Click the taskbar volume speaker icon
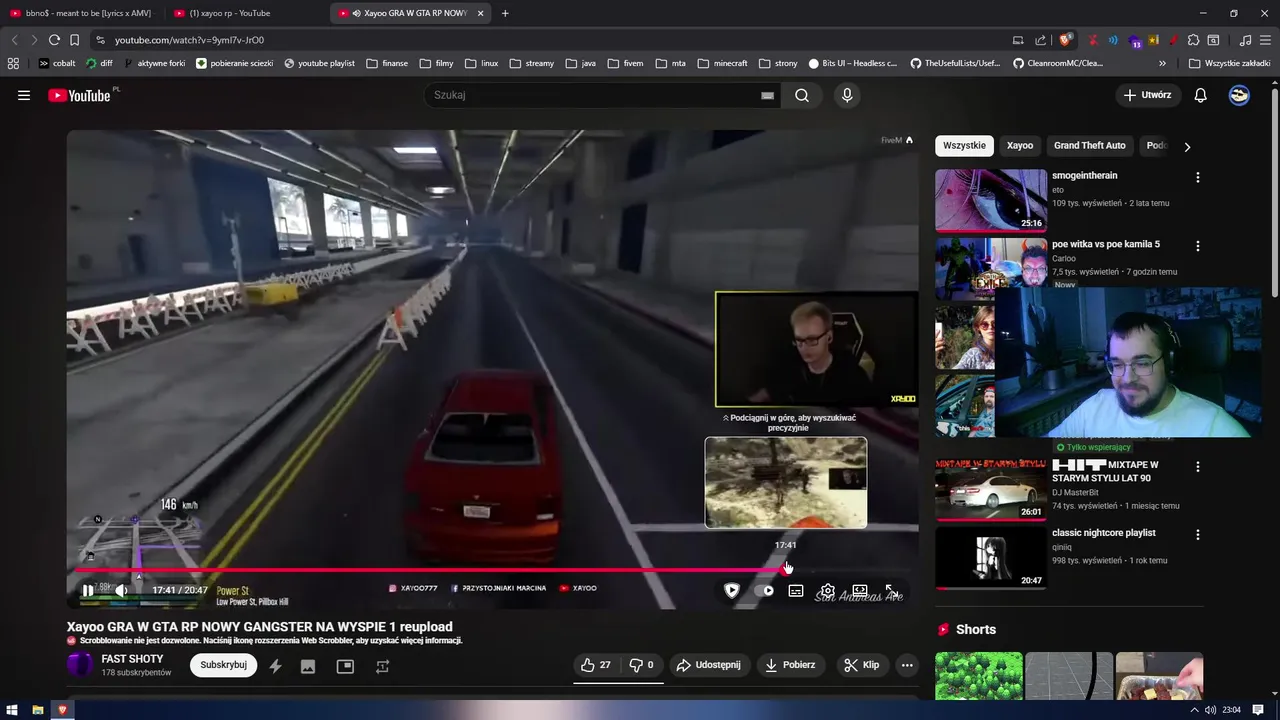Screen dimensions: 1280x720 1210,710
